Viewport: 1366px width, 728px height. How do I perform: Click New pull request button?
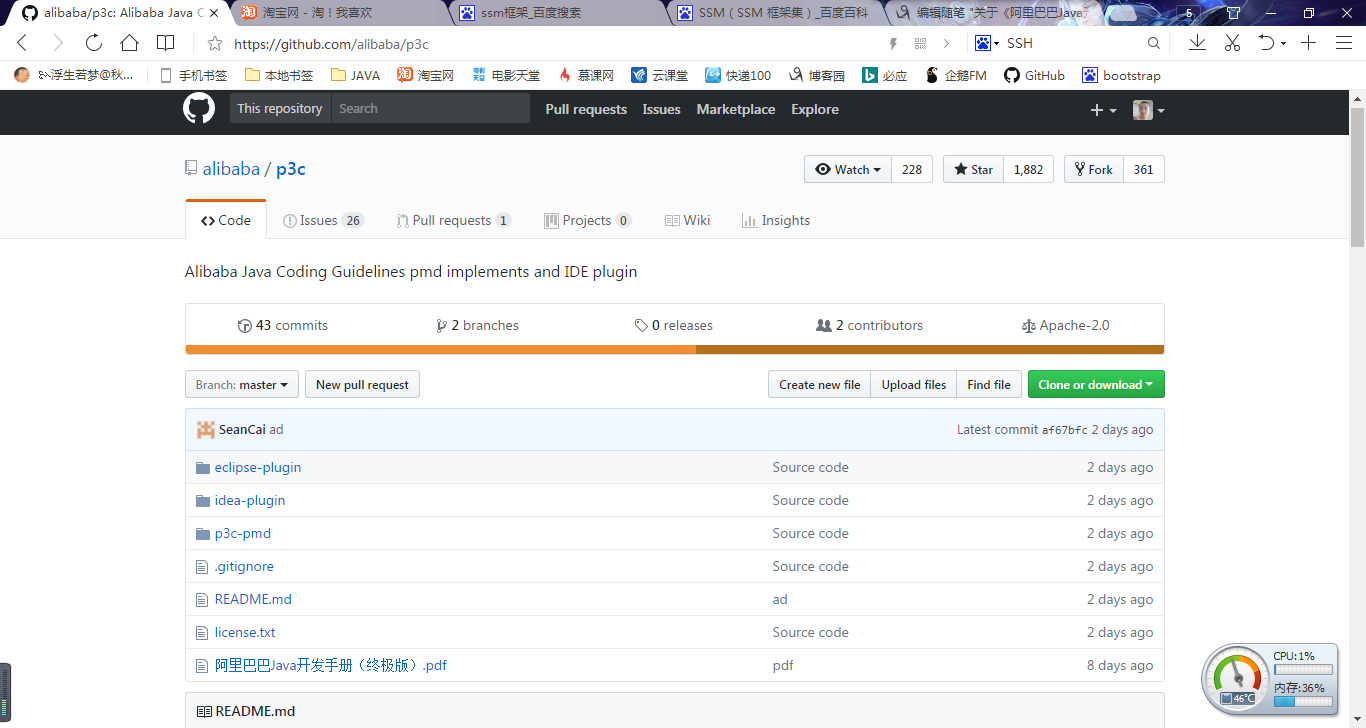[362, 385]
